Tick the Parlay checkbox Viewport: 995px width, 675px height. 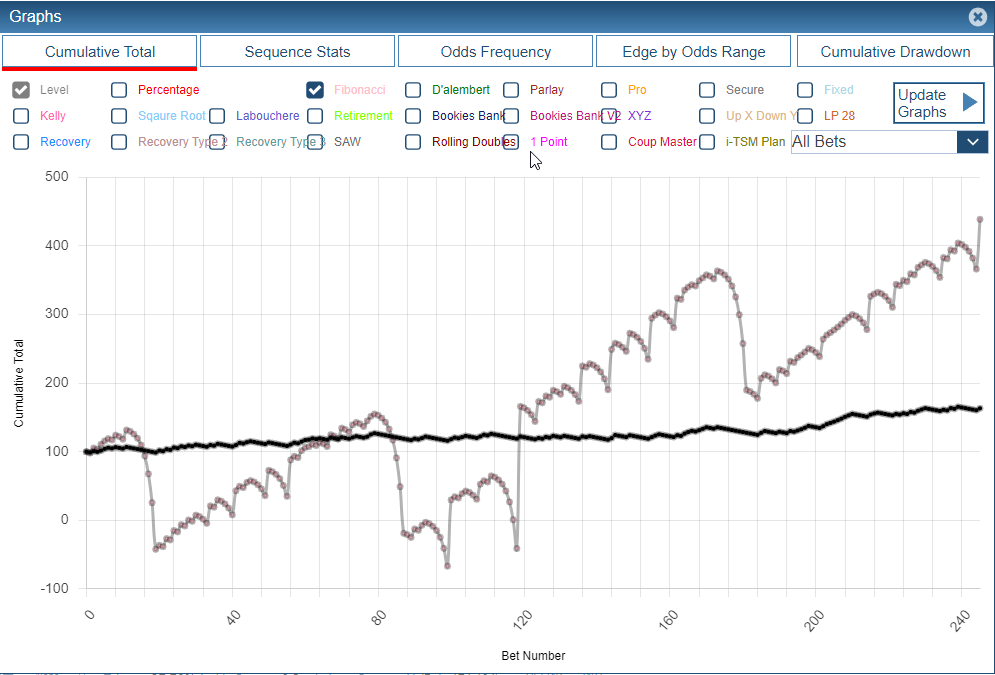click(x=511, y=89)
